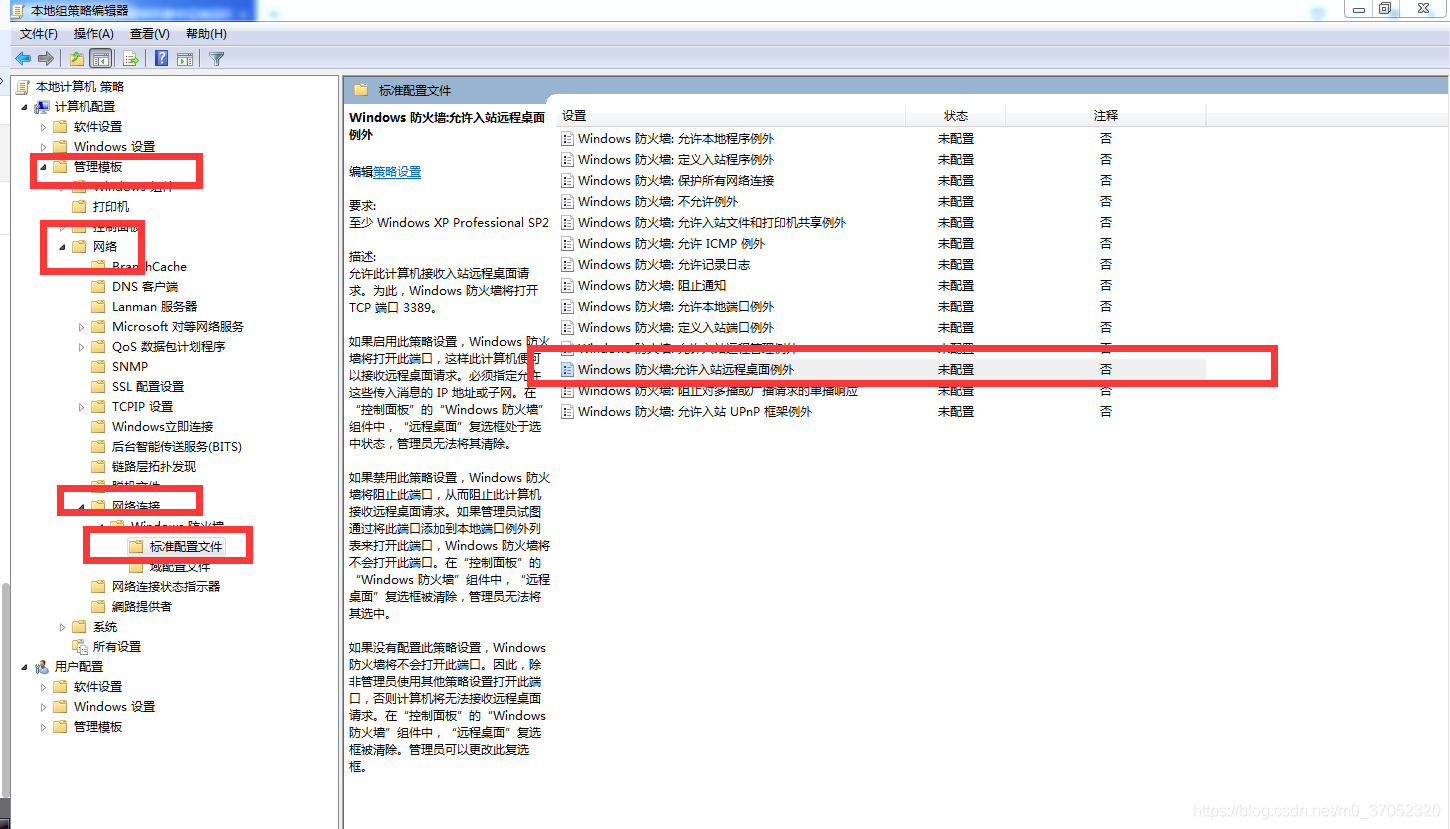Sort by the 状态 column header
The height and width of the screenshot is (829, 1450).
956,116
